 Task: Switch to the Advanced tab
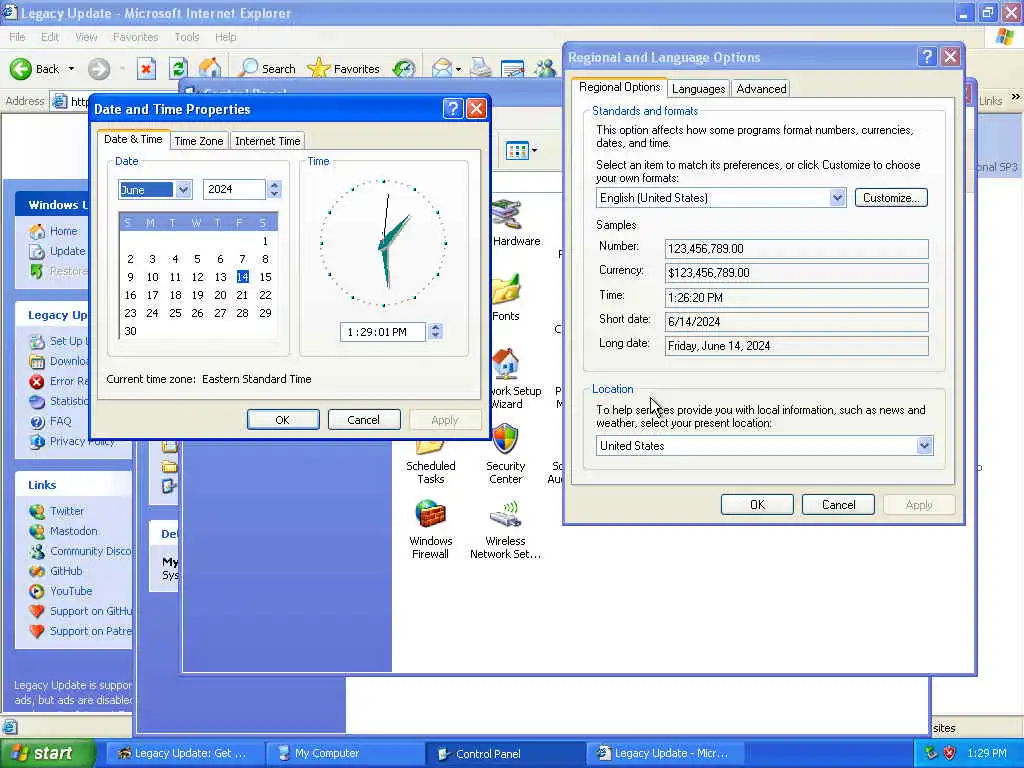pos(761,89)
